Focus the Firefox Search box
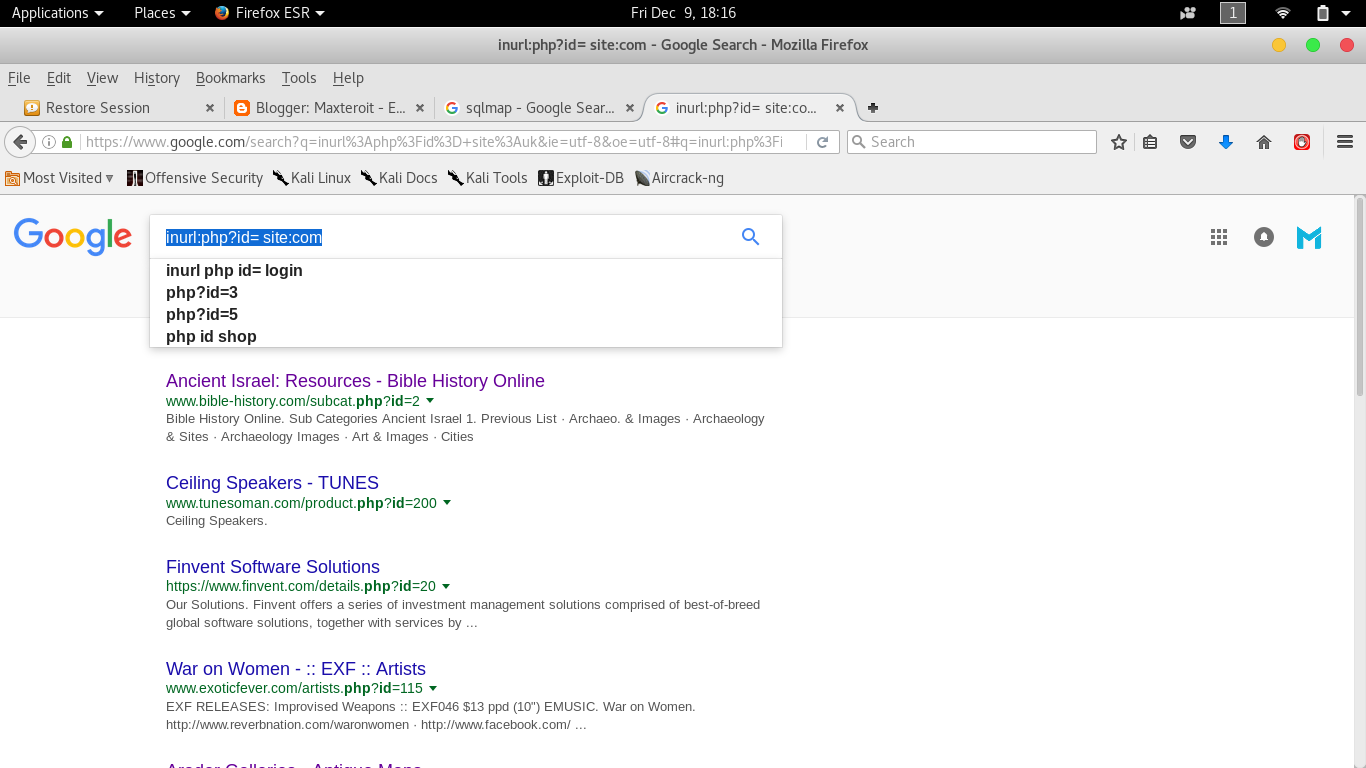 (972, 142)
